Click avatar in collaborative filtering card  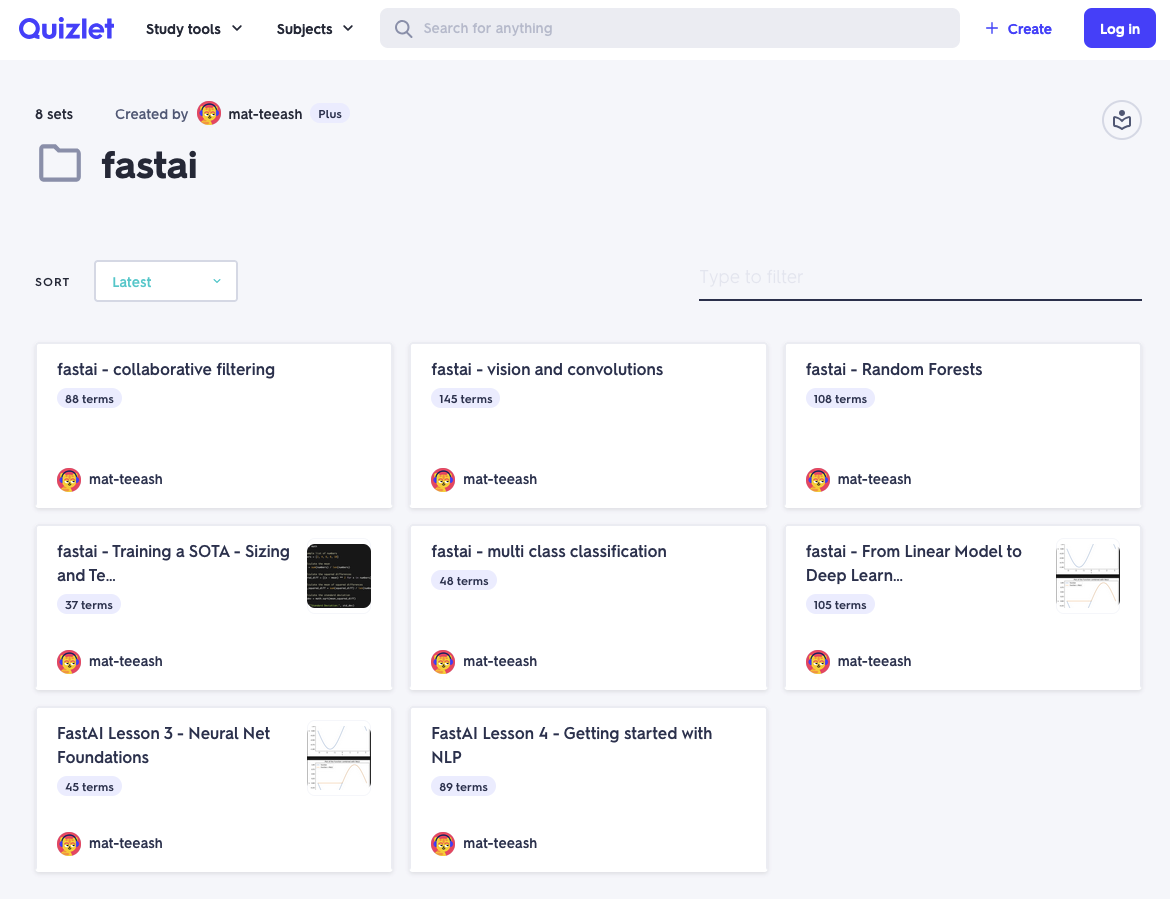tap(69, 480)
